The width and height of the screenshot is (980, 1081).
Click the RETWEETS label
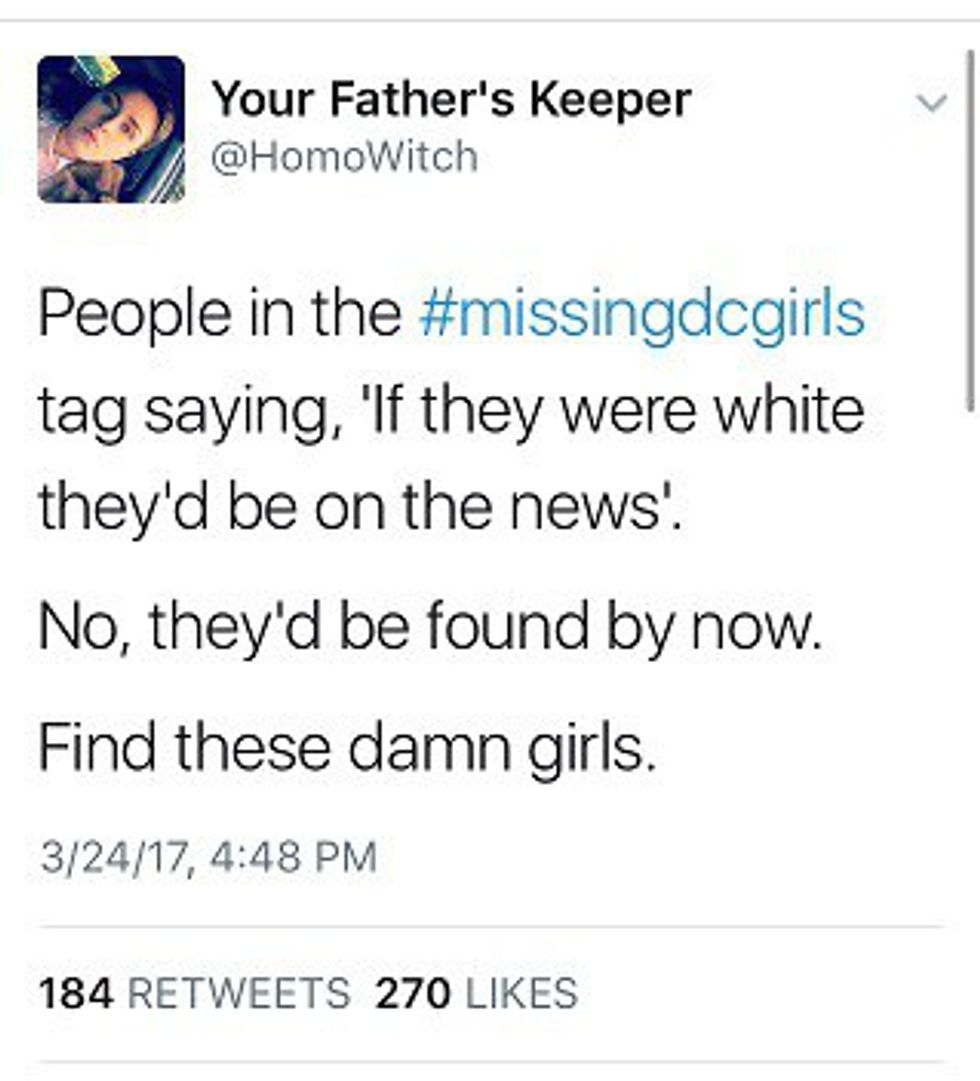pyautogui.click(x=239, y=993)
